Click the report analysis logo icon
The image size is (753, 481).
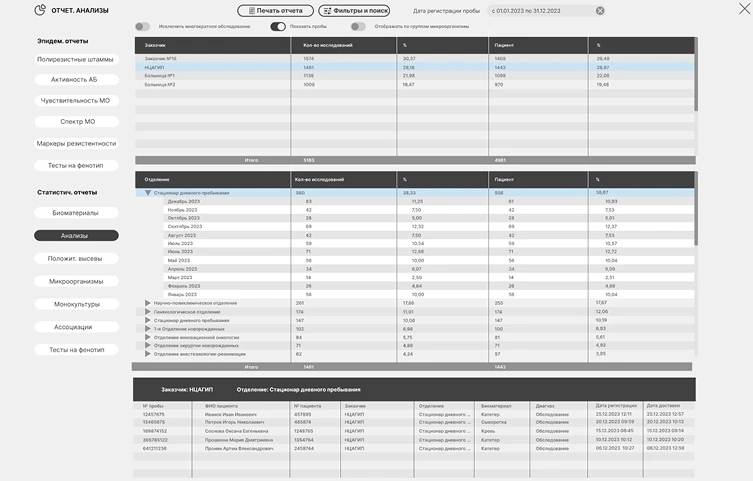[x=40, y=10]
